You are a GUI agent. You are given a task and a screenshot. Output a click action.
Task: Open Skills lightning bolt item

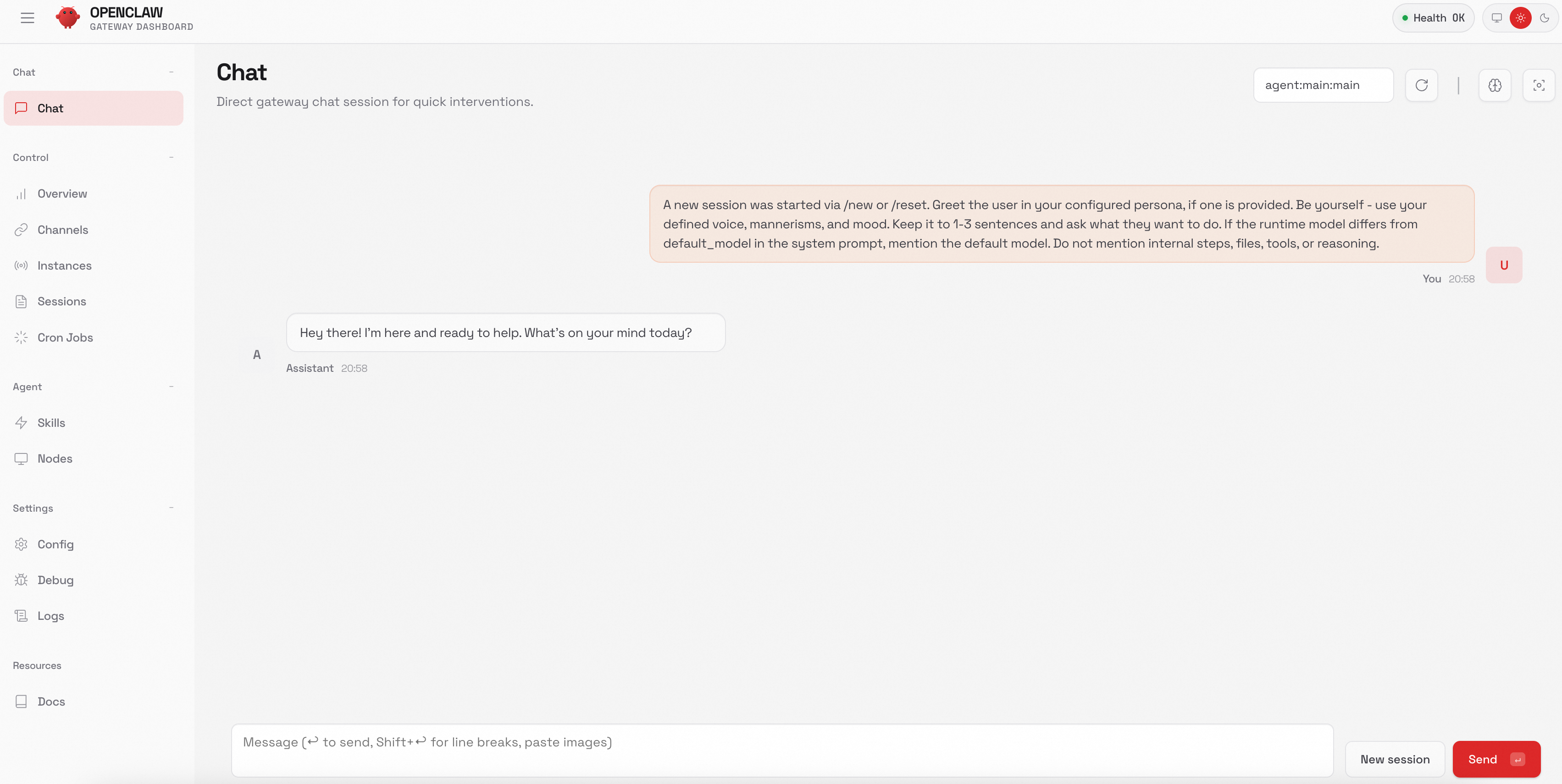click(x=51, y=423)
